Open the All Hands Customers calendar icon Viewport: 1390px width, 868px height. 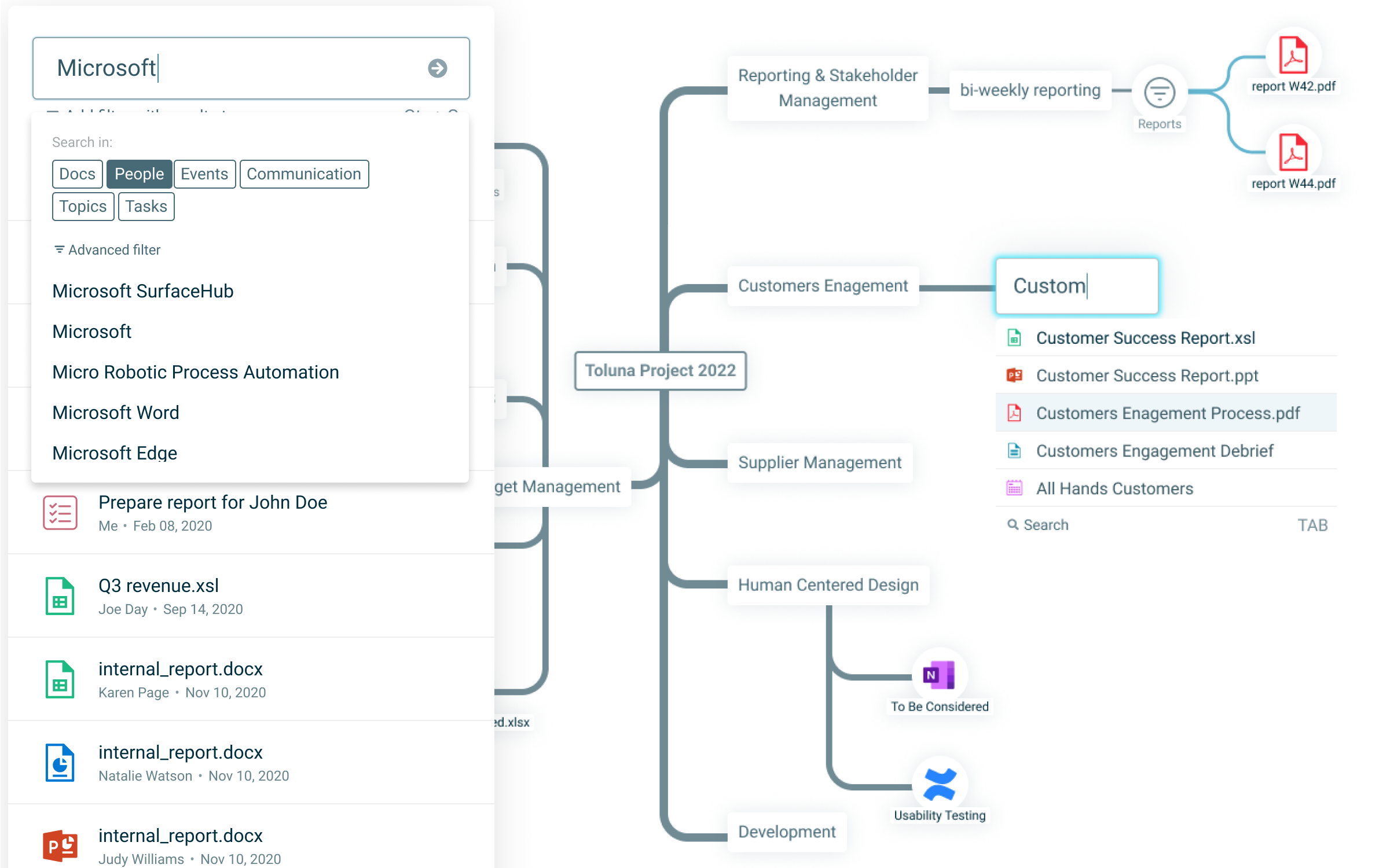1014,488
